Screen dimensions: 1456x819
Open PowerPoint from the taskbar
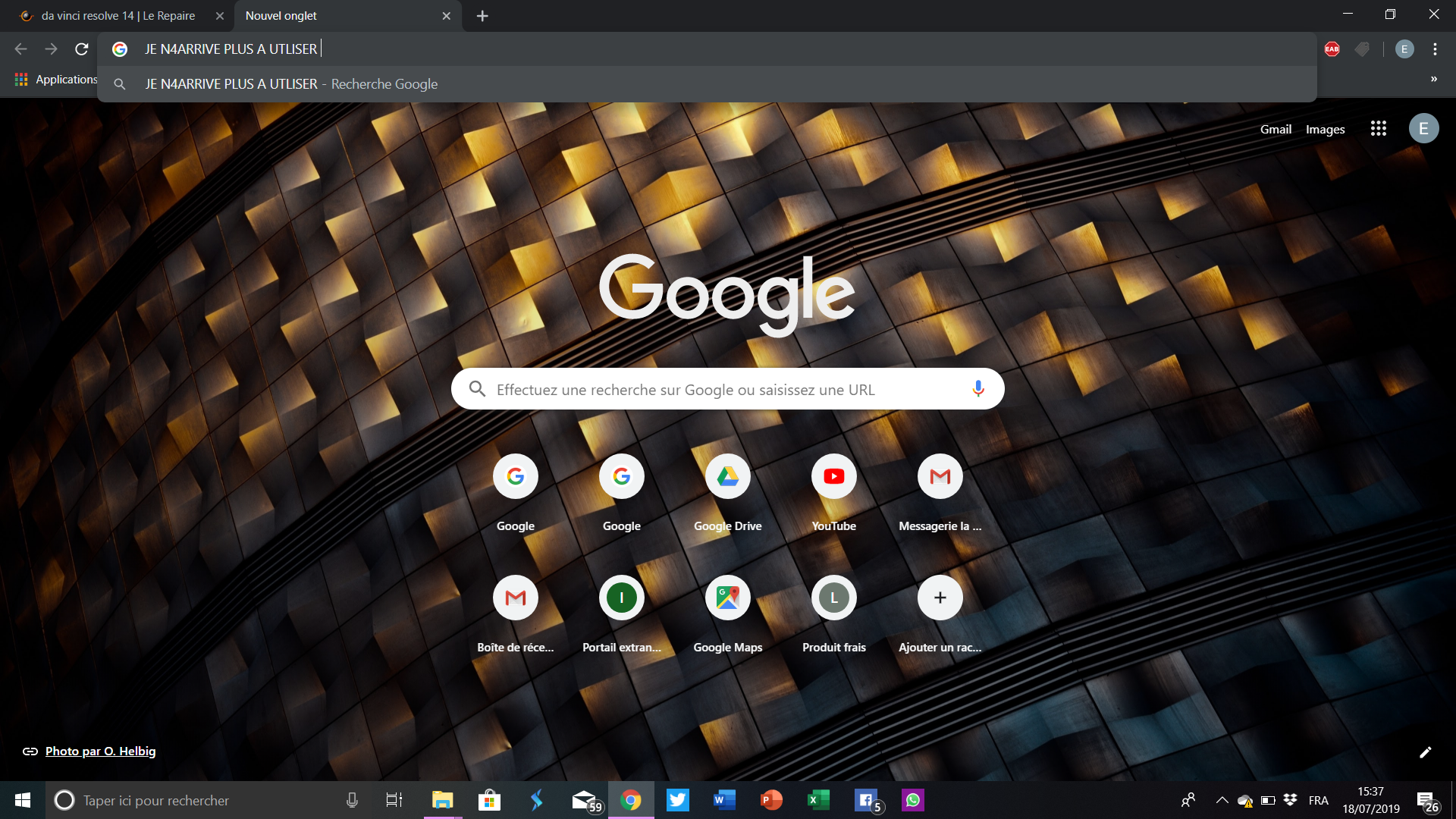pos(772,800)
